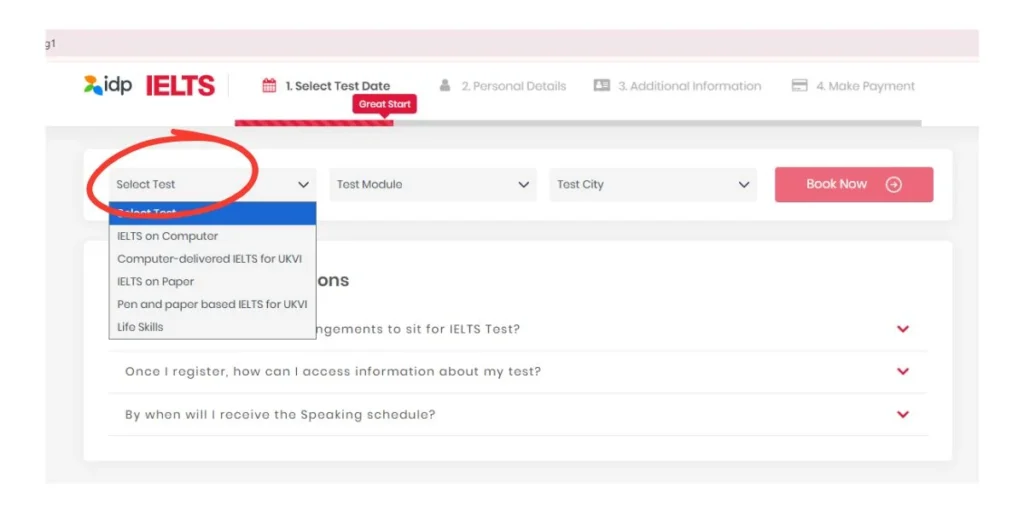Click the chevron arrow of Test City dropdown
The height and width of the screenshot is (512, 1024).
point(744,185)
